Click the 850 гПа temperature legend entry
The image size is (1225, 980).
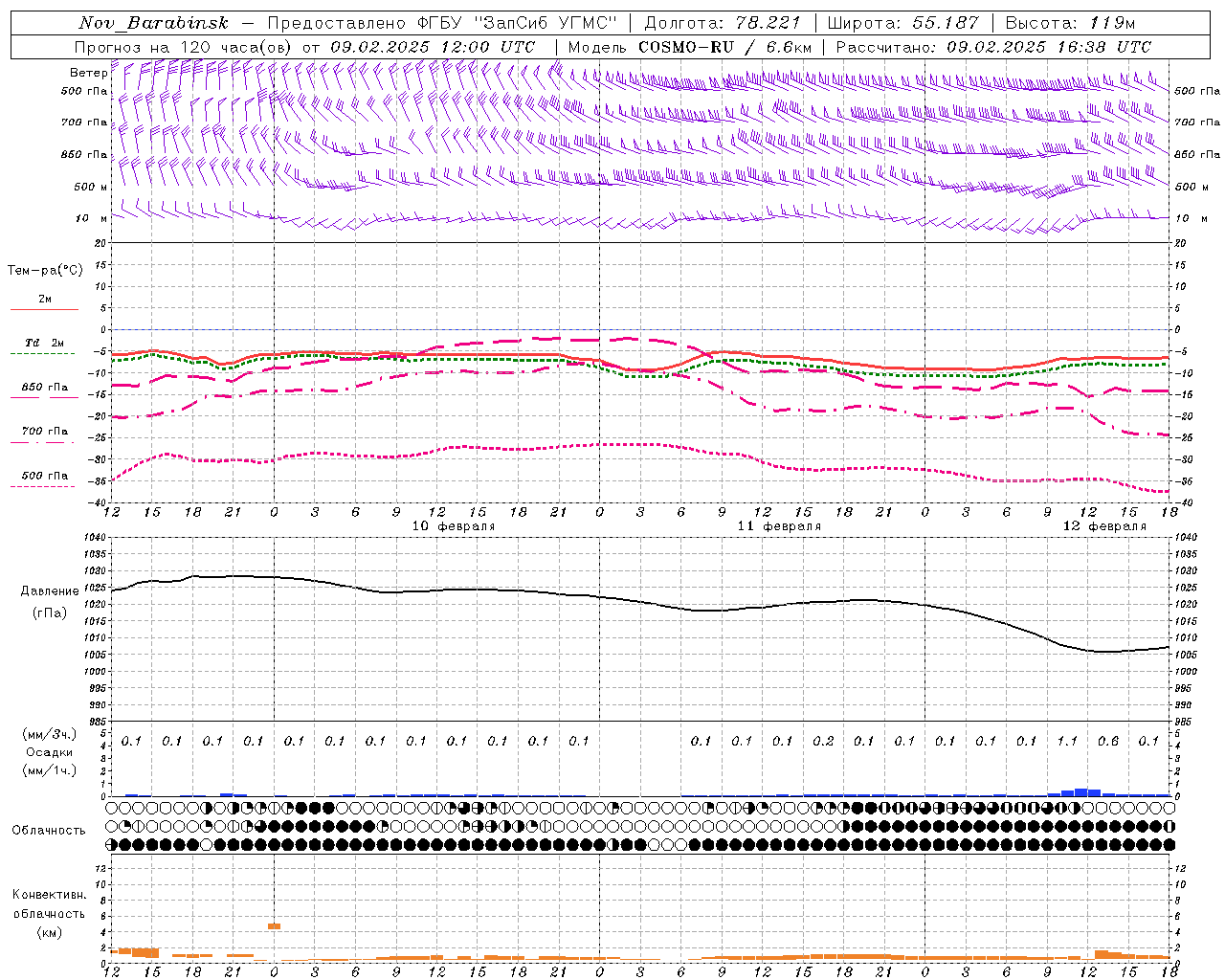coord(45,388)
